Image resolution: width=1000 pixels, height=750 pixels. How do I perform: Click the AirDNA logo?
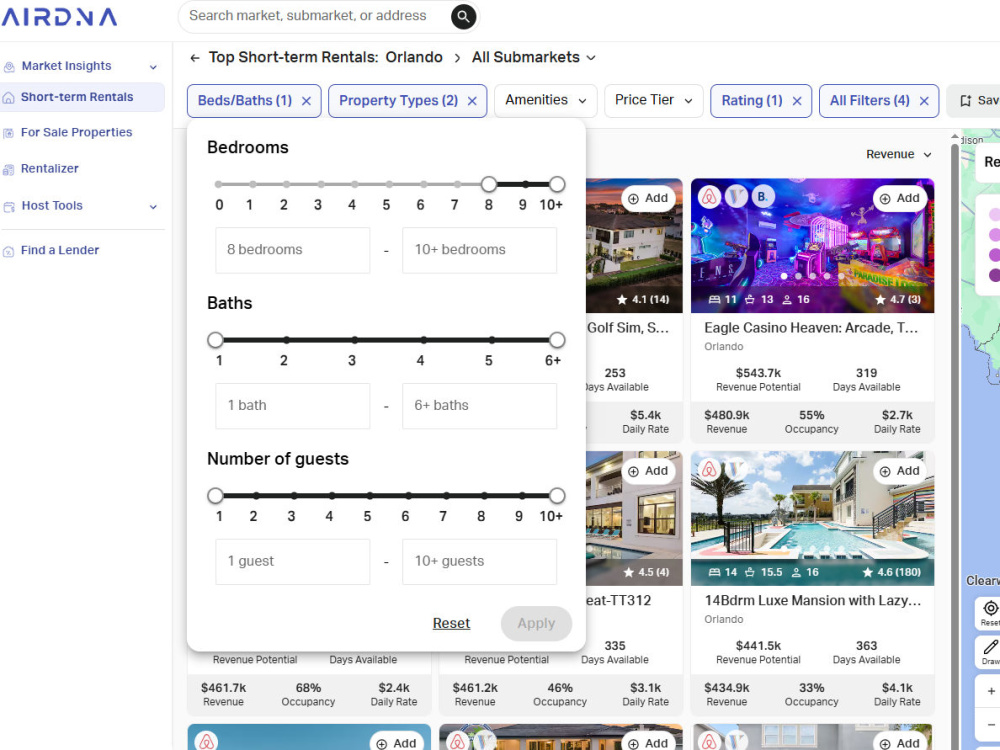tap(59, 17)
